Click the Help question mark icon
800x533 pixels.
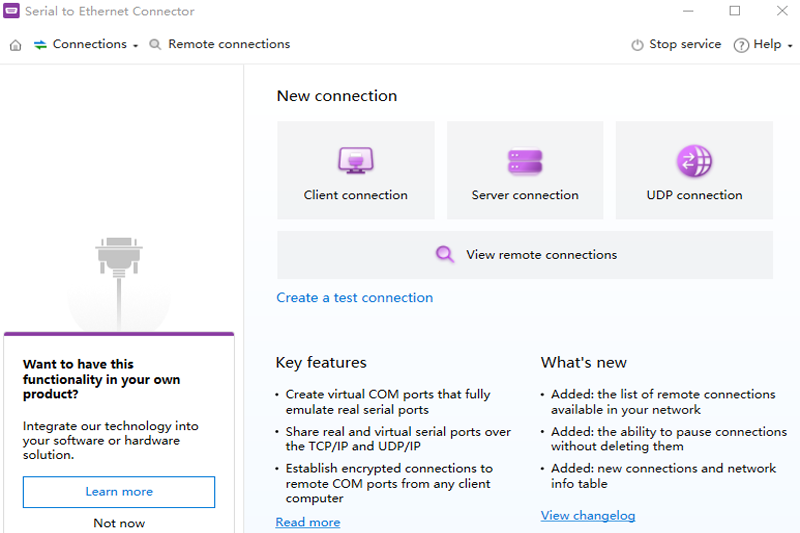tap(741, 45)
